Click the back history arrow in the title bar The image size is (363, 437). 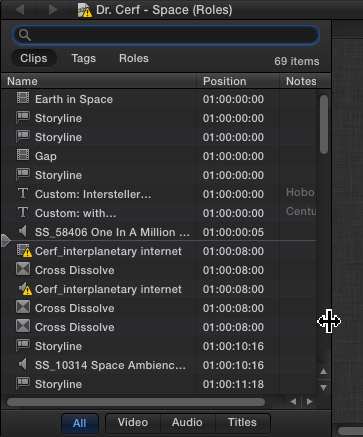[x=20, y=9]
